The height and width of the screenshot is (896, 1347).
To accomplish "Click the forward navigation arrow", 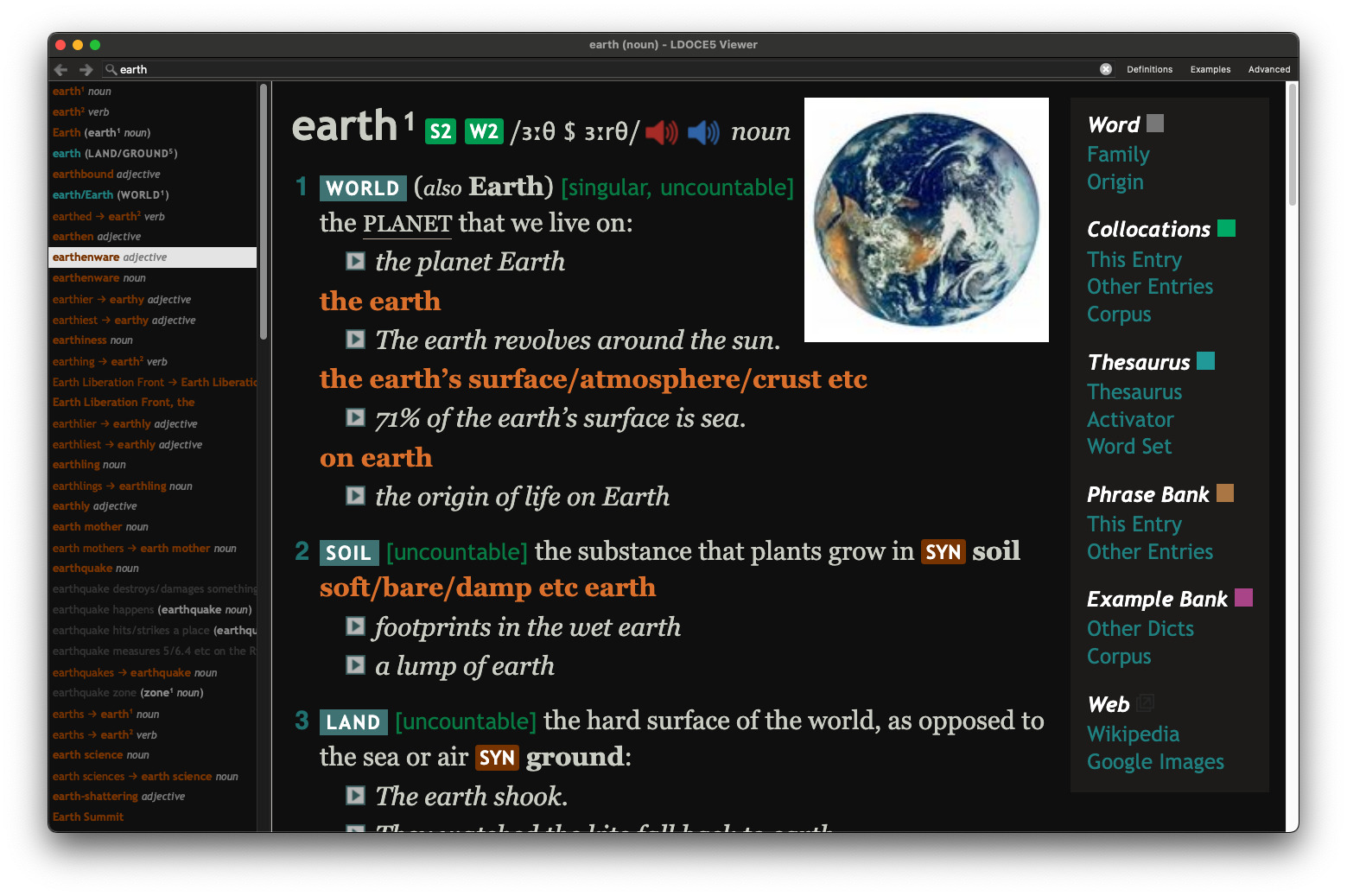I will [86, 70].
